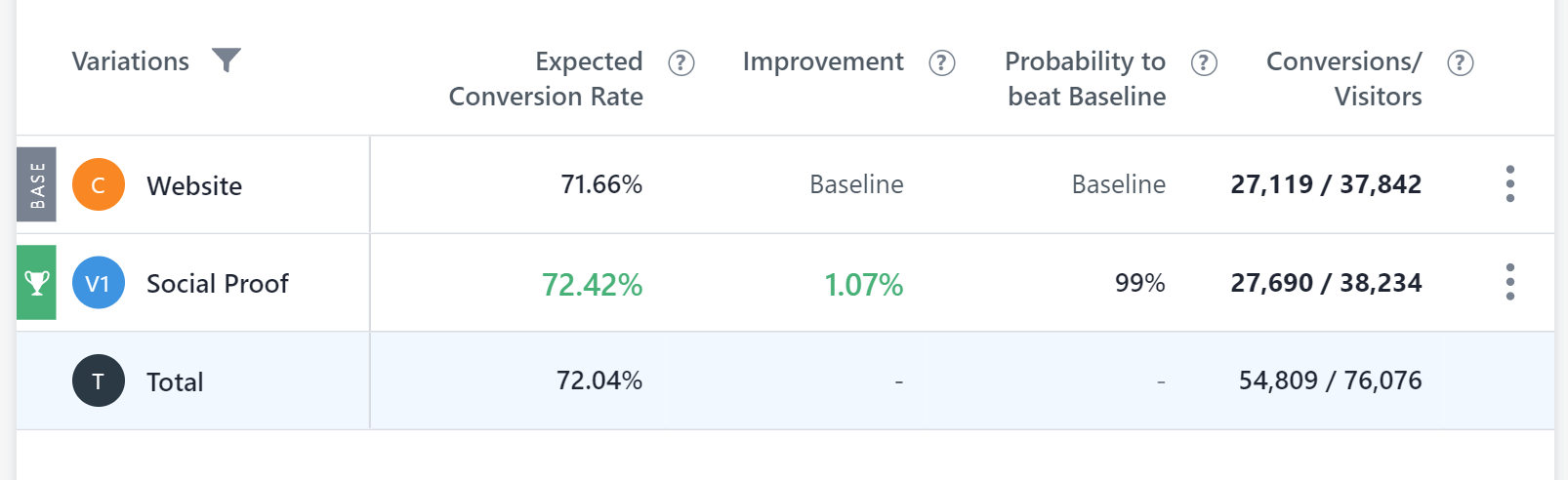Click the 27,690 / 38,234 conversions value
This screenshot has height=480, width=1568.
pyautogui.click(x=1326, y=283)
